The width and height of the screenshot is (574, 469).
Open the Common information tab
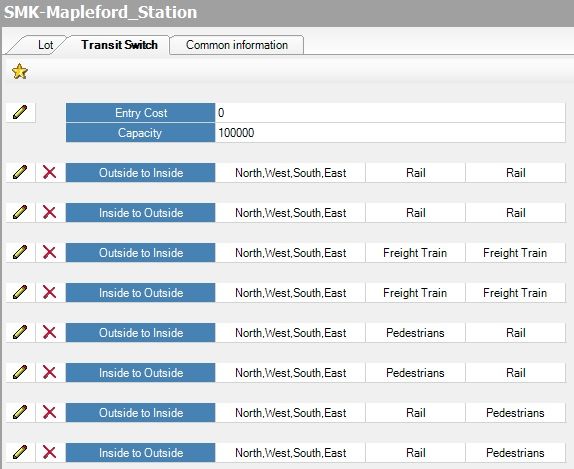(x=237, y=45)
